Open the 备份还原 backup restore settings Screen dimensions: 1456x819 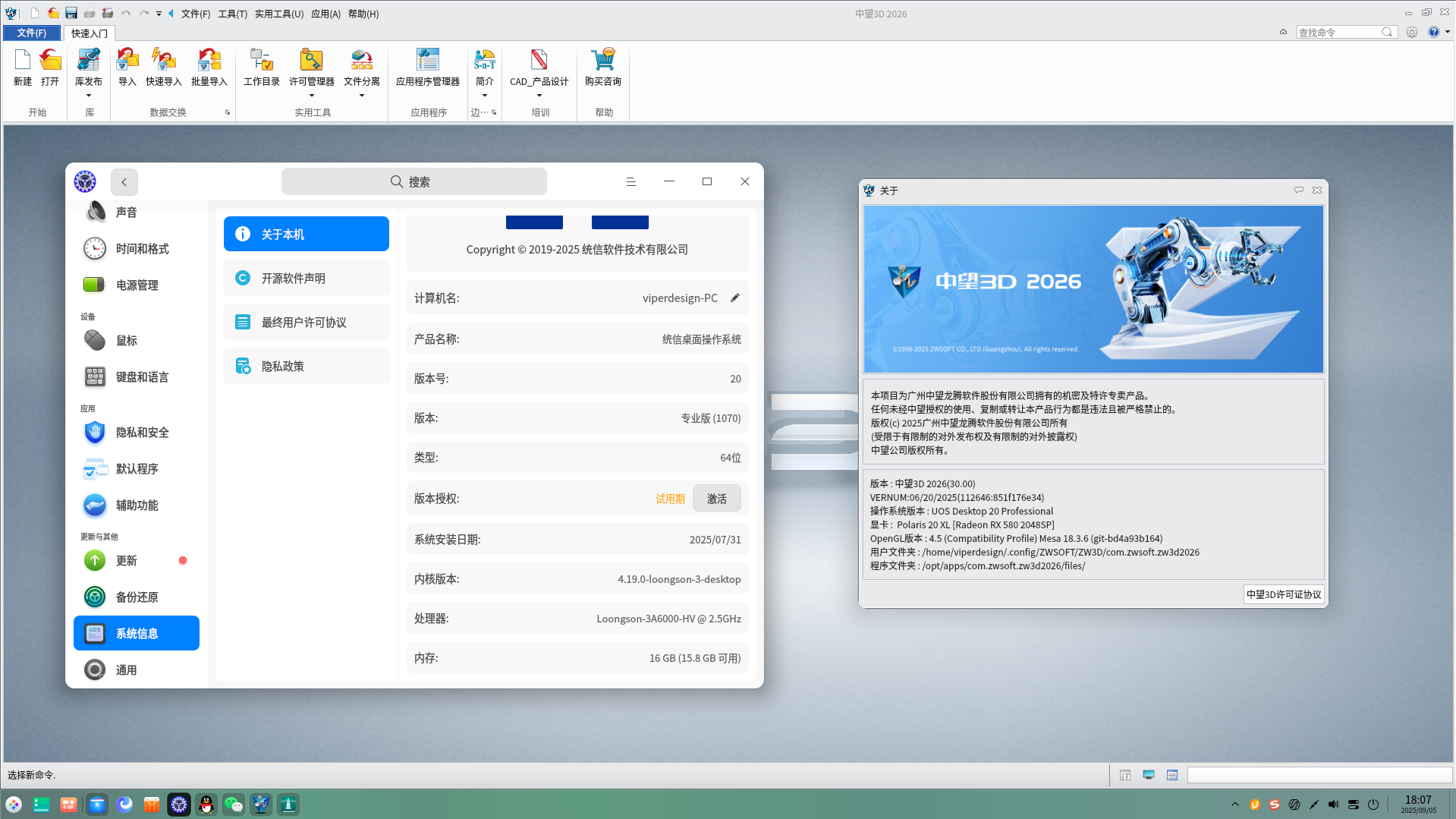pos(137,597)
